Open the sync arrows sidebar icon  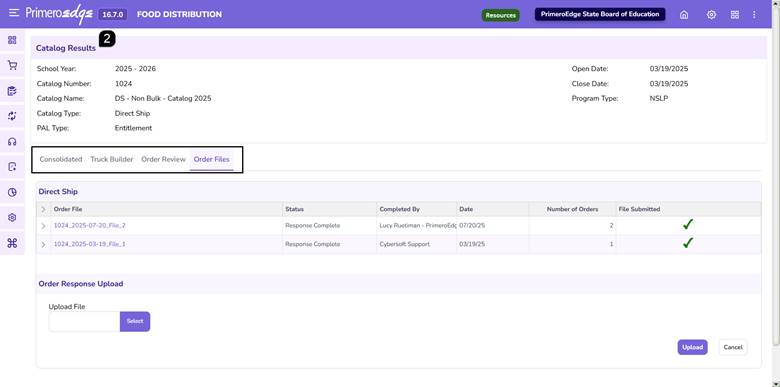(12, 116)
